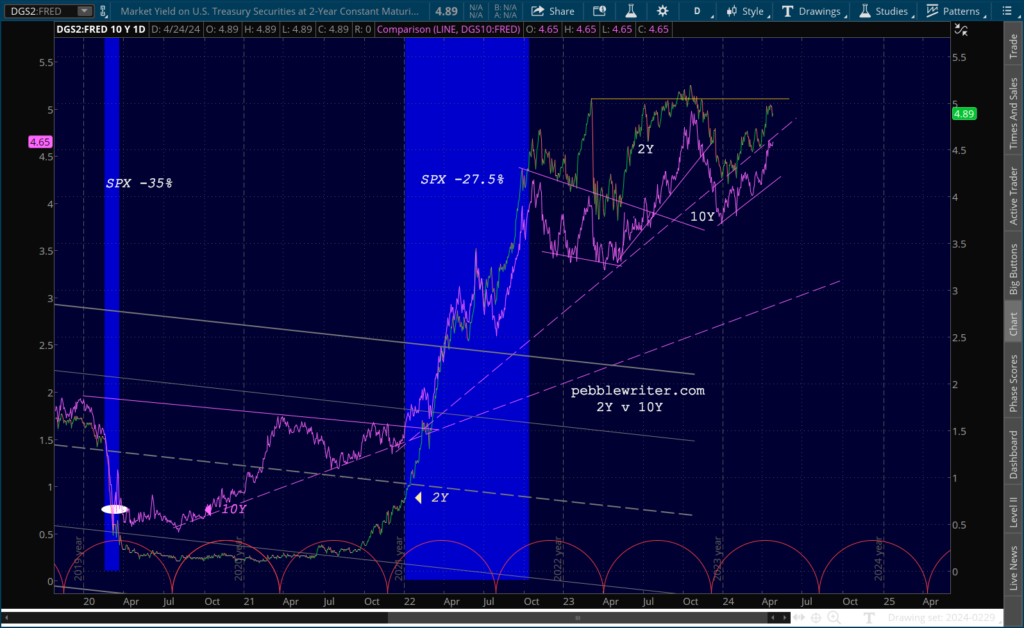
Task: Click the DGS2:FRED symbol input field
Action: [x=38, y=11]
